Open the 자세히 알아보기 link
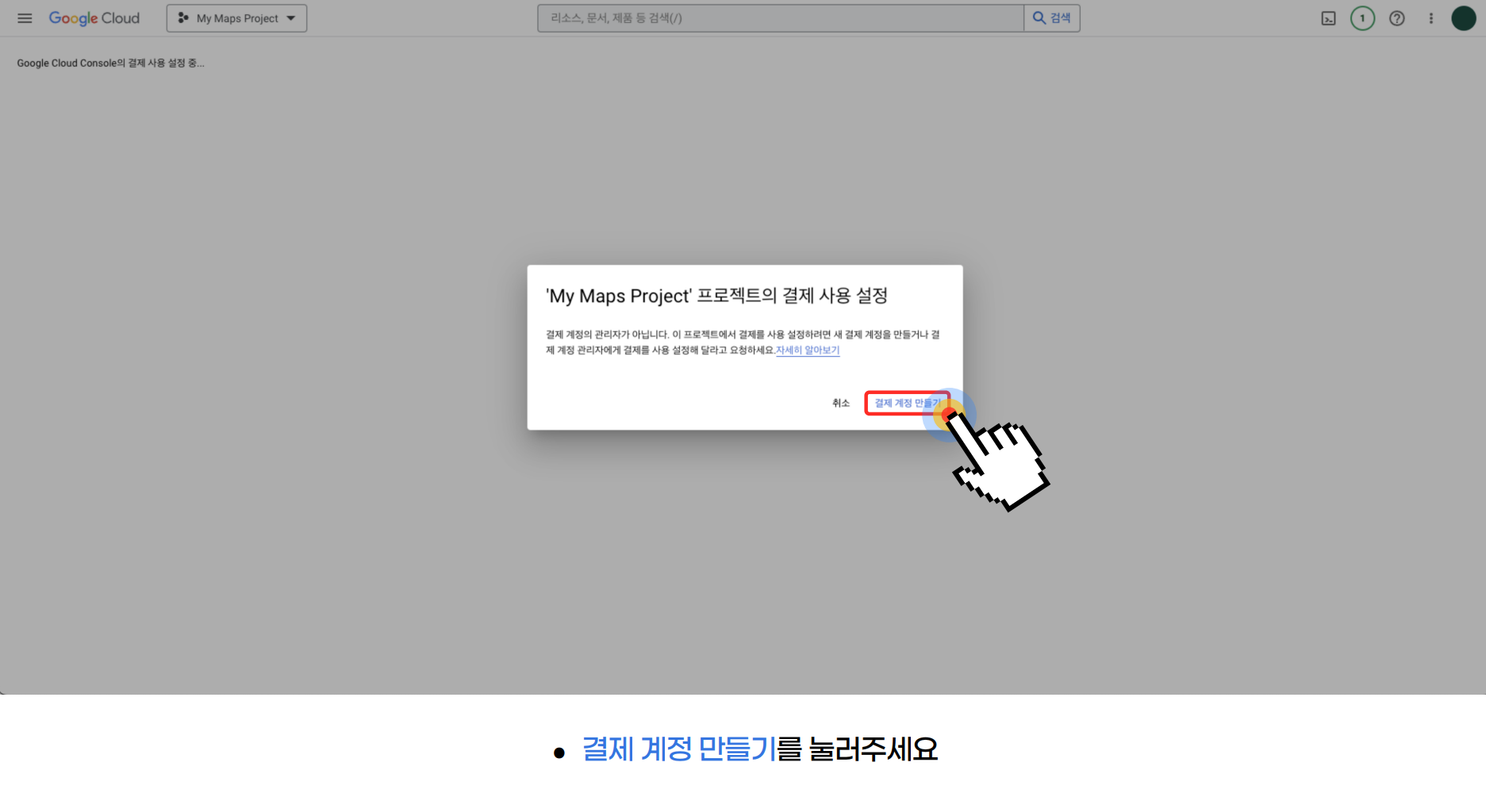 click(x=808, y=350)
